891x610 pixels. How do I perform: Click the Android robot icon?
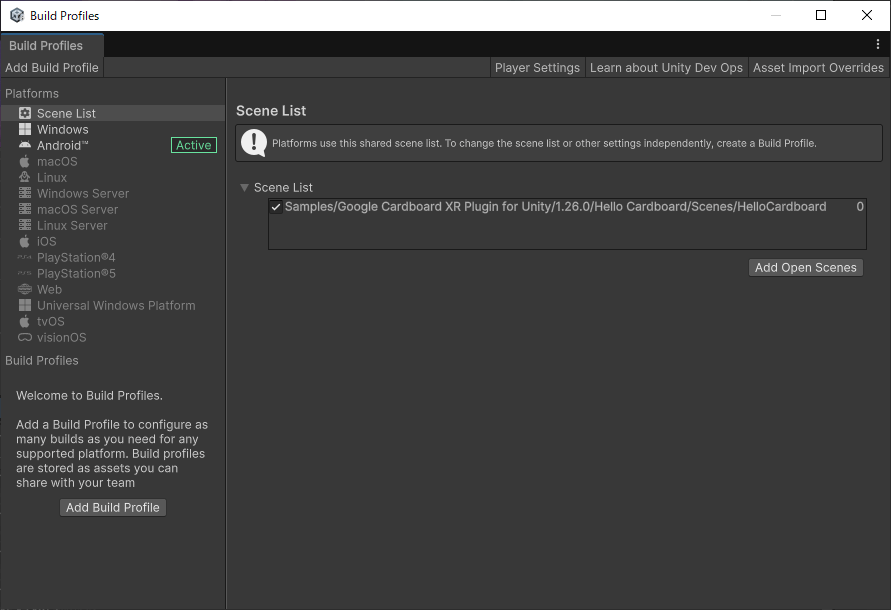point(25,145)
